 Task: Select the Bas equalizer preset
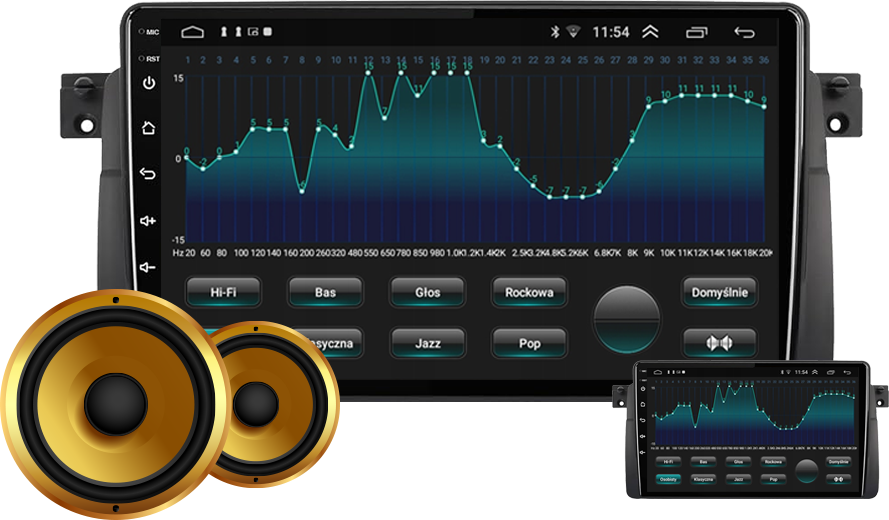(x=325, y=292)
